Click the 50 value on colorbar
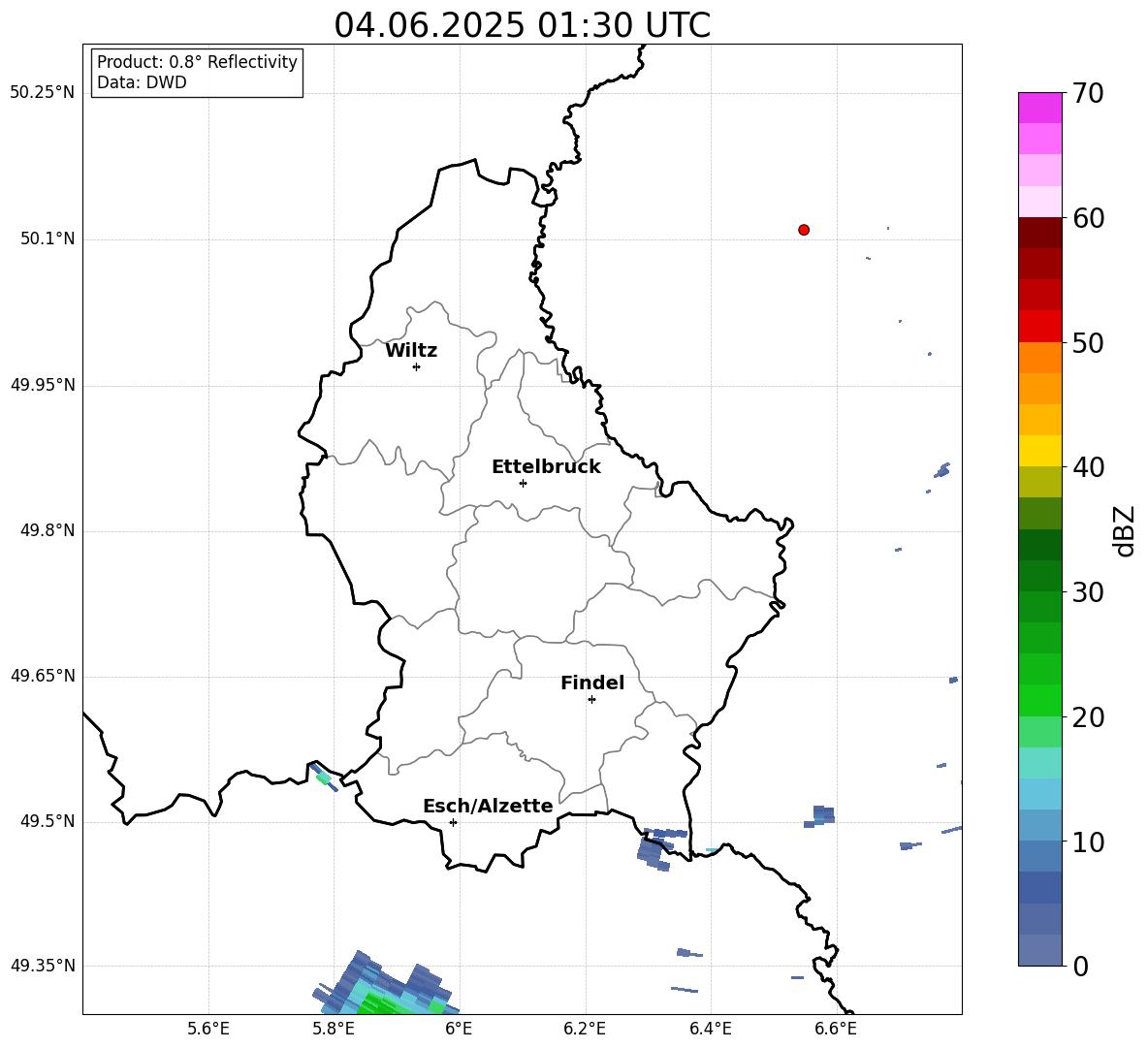 tap(1088, 343)
